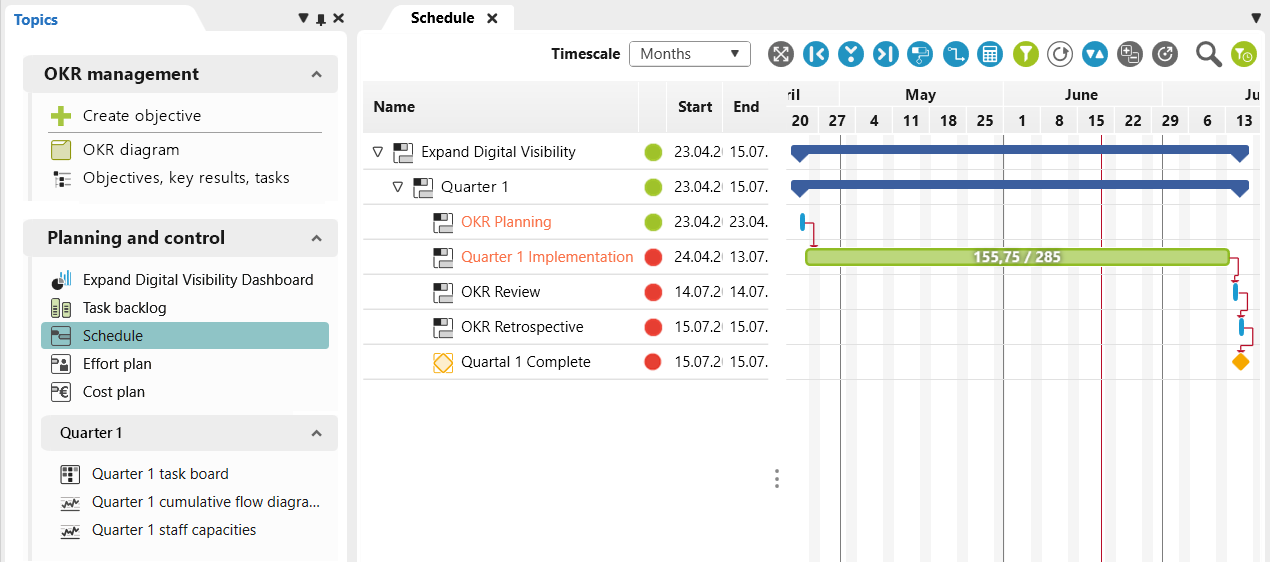Click the May month header in timeline
The width and height of the screenshot is (1270, 562).
(x=921, y=95)
